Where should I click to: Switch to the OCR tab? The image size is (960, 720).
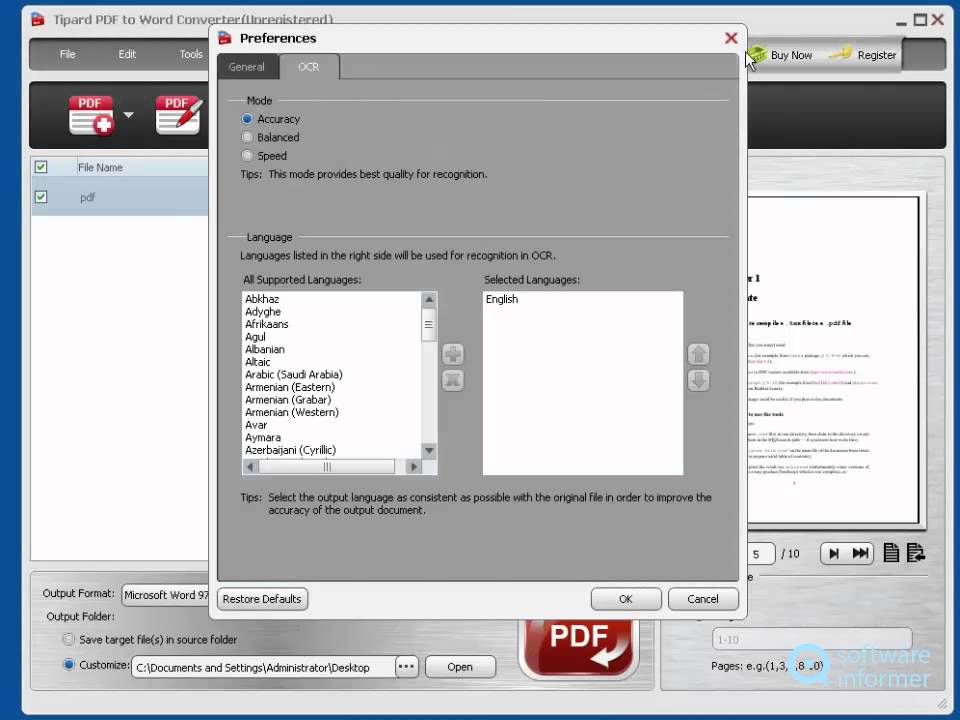click(309, 67)
